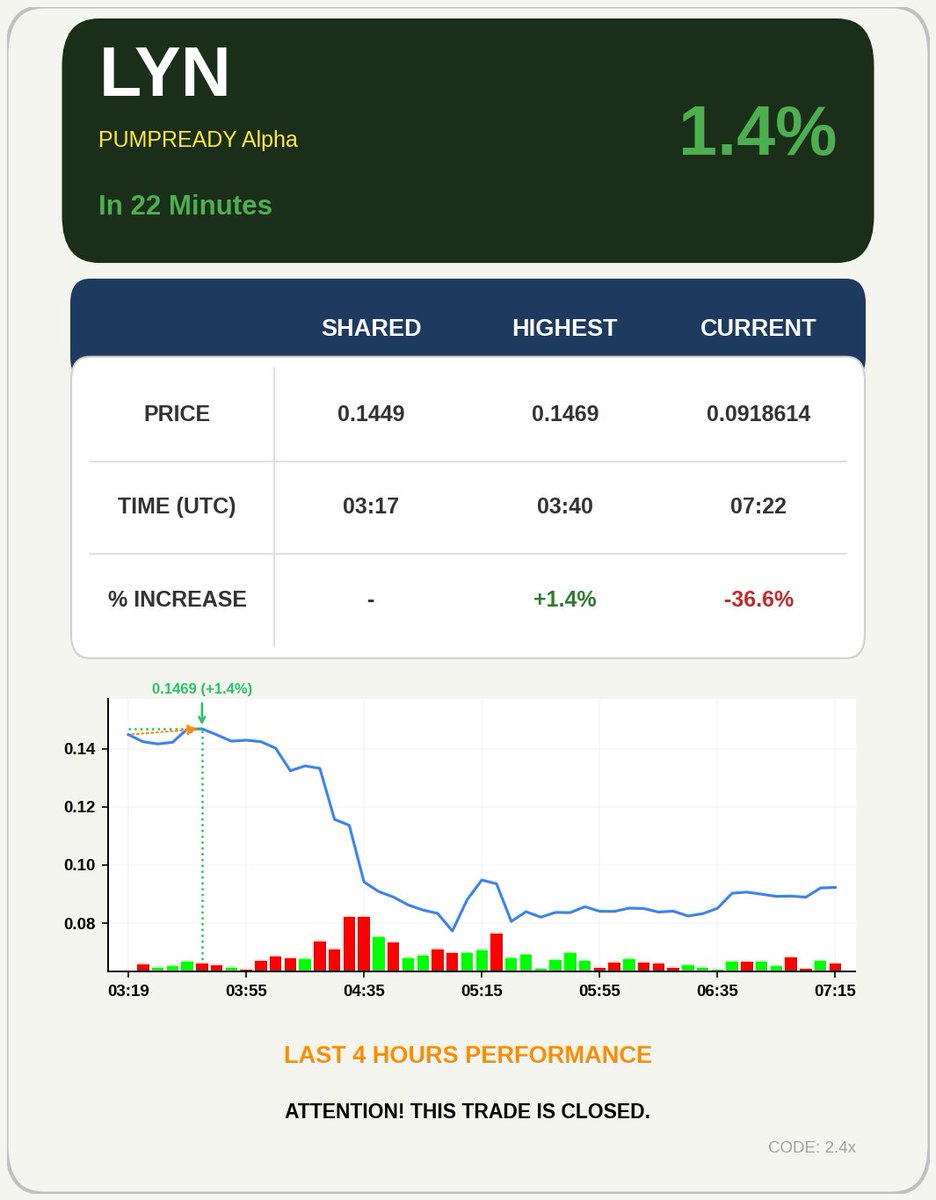Click the SHARED column header
This screenshot has width=936, height=1200.
pyautogui.click(x=371, y=328)
